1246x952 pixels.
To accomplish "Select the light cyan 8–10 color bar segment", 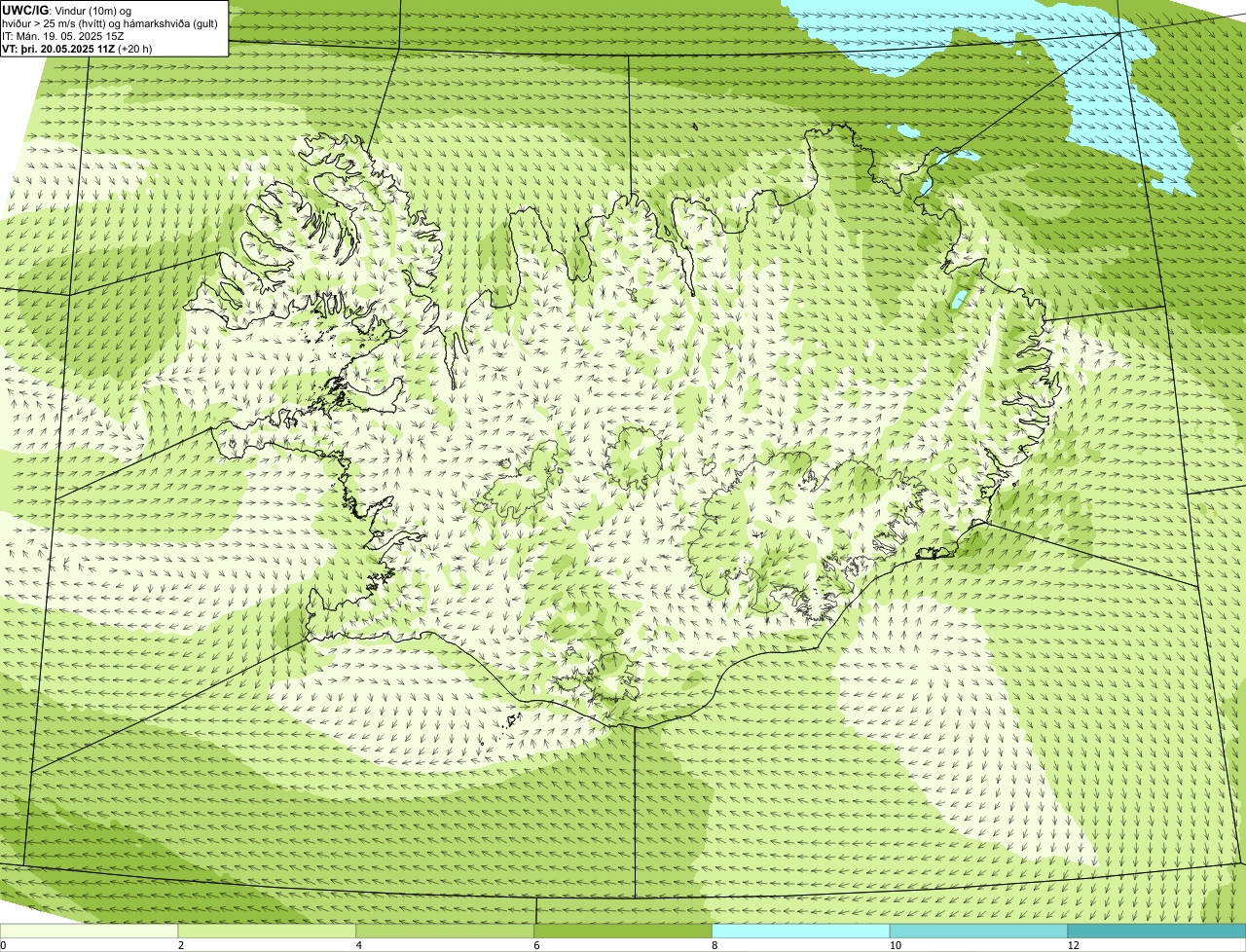I will (802, 932).
